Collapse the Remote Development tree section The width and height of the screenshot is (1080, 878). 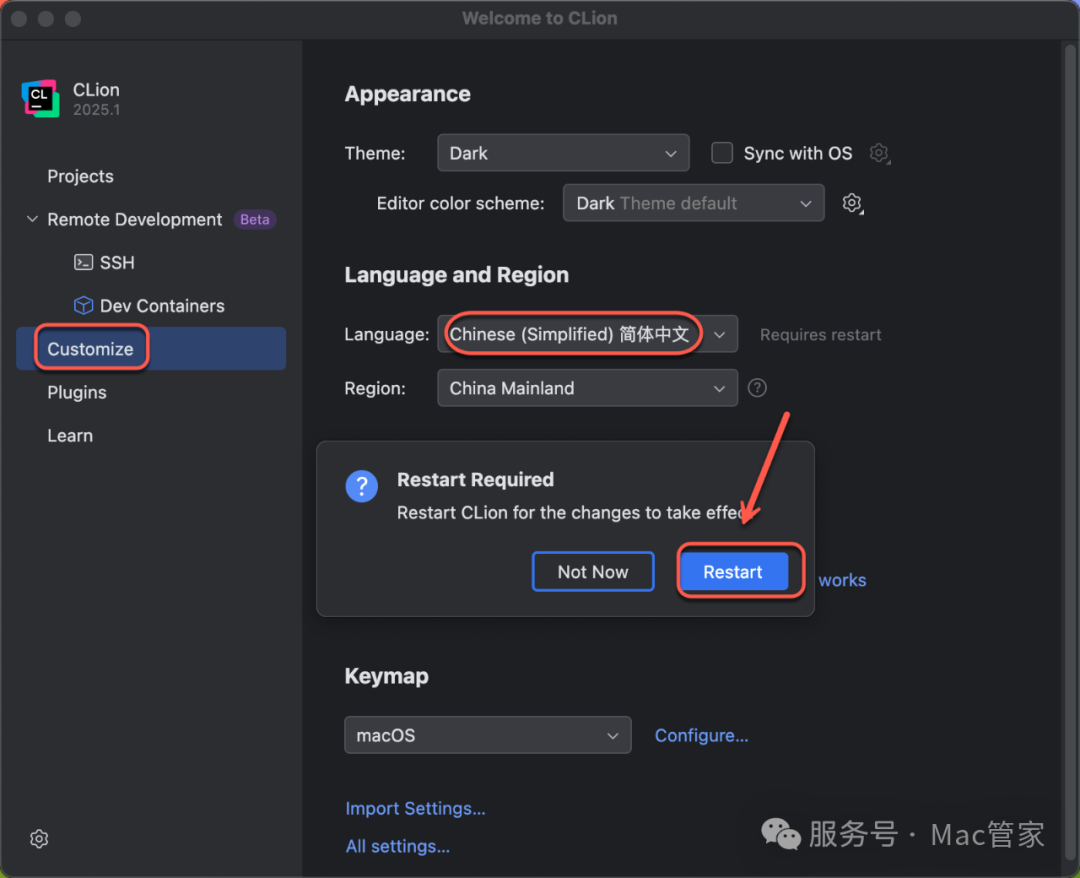coord(32,220)
